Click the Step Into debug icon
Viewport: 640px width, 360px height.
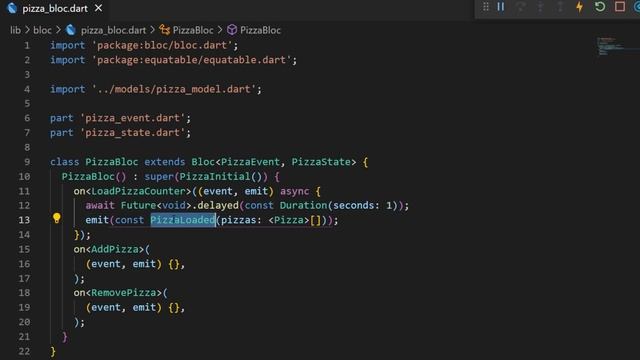540,7
